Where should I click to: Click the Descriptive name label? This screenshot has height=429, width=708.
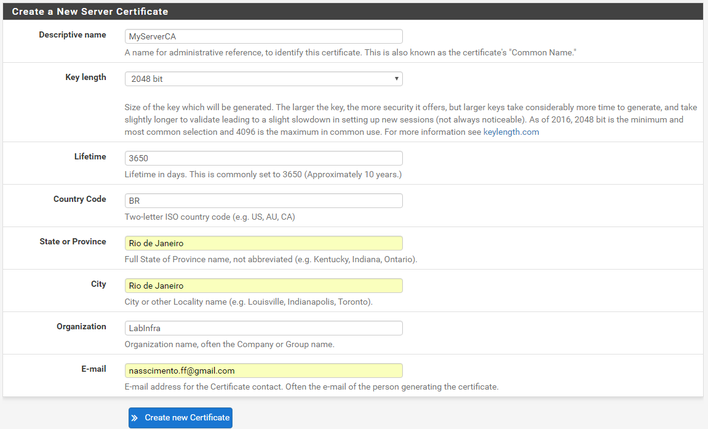72,35
